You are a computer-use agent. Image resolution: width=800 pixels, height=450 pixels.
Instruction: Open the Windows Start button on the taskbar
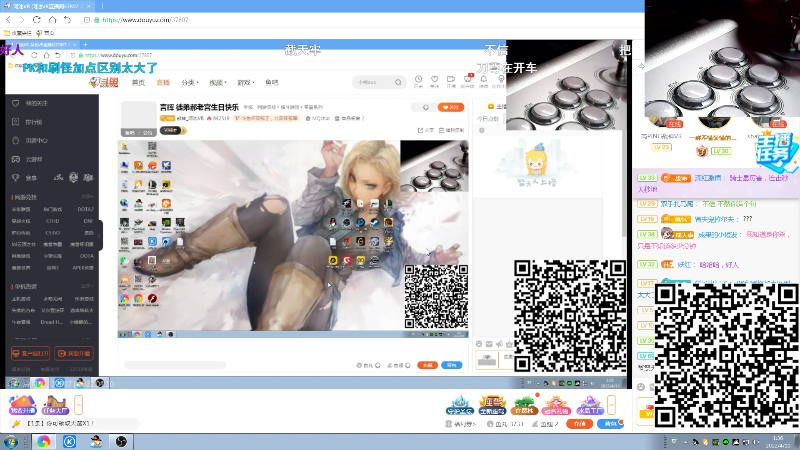tap(11, 442)
